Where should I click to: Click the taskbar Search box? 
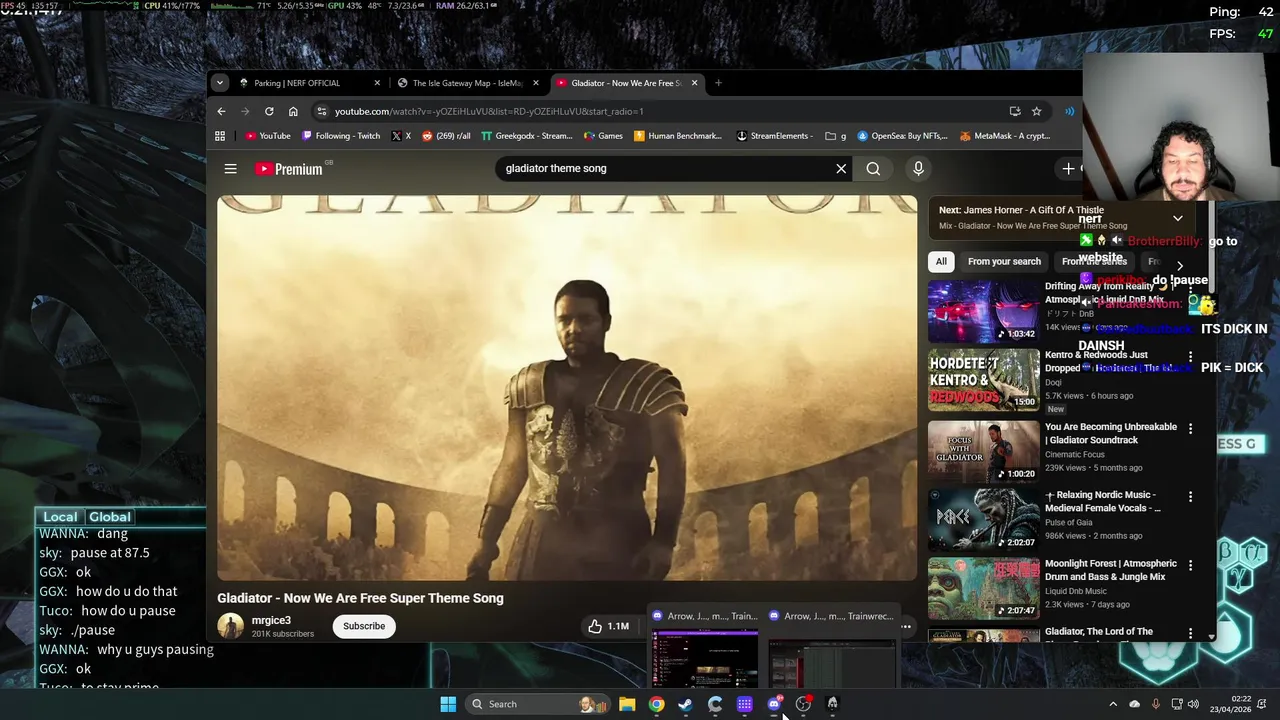tap(538, 704)
